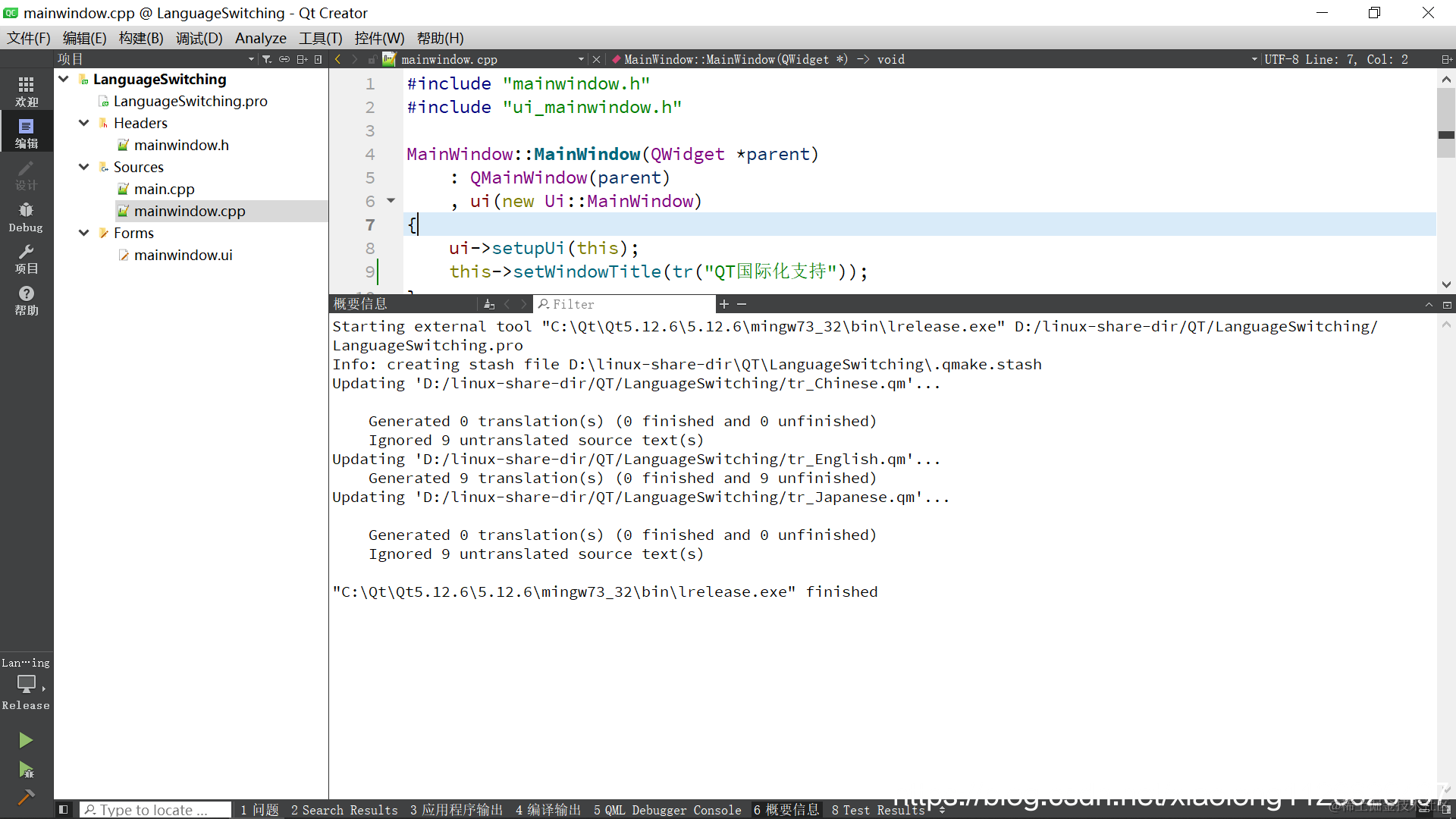Open the 工具(T) menu

click(320, 38)
